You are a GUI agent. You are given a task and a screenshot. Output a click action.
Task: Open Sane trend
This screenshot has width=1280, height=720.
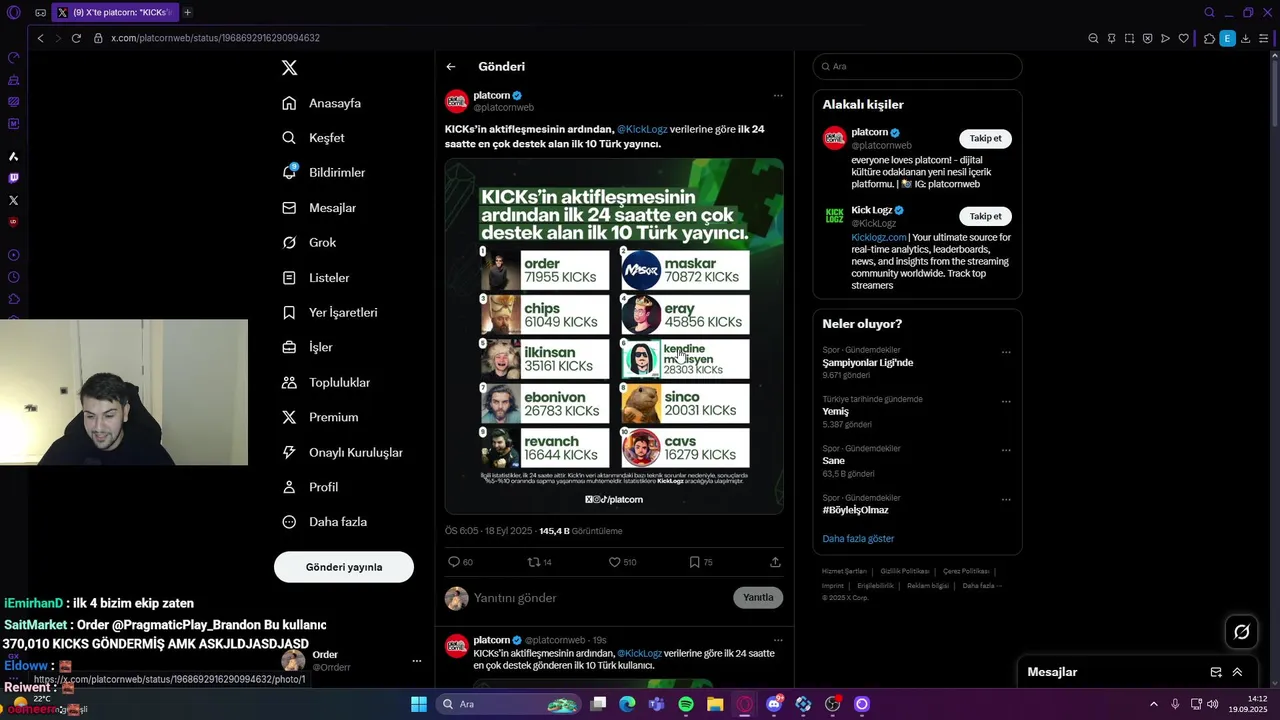[833, 461]
